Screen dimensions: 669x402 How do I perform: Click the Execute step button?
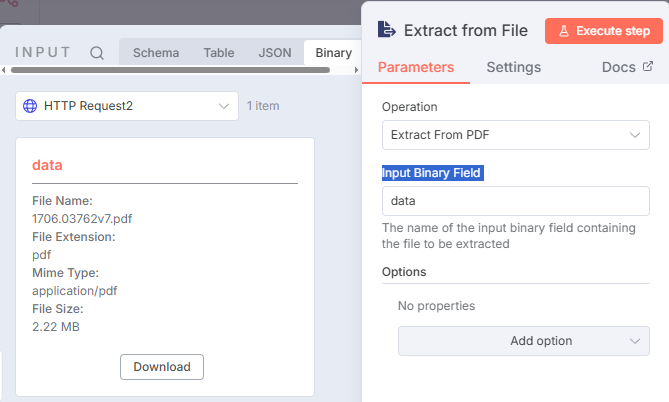coord(604,30)
